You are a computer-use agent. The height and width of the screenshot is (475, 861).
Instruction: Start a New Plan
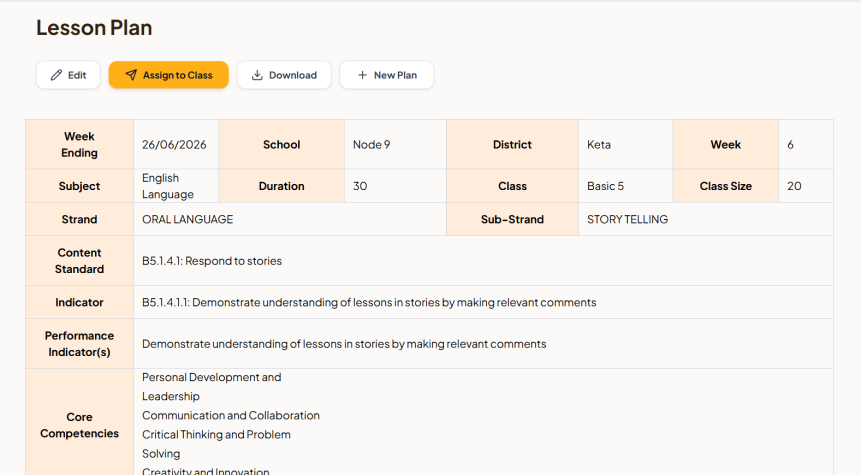(x=387, y=75)
